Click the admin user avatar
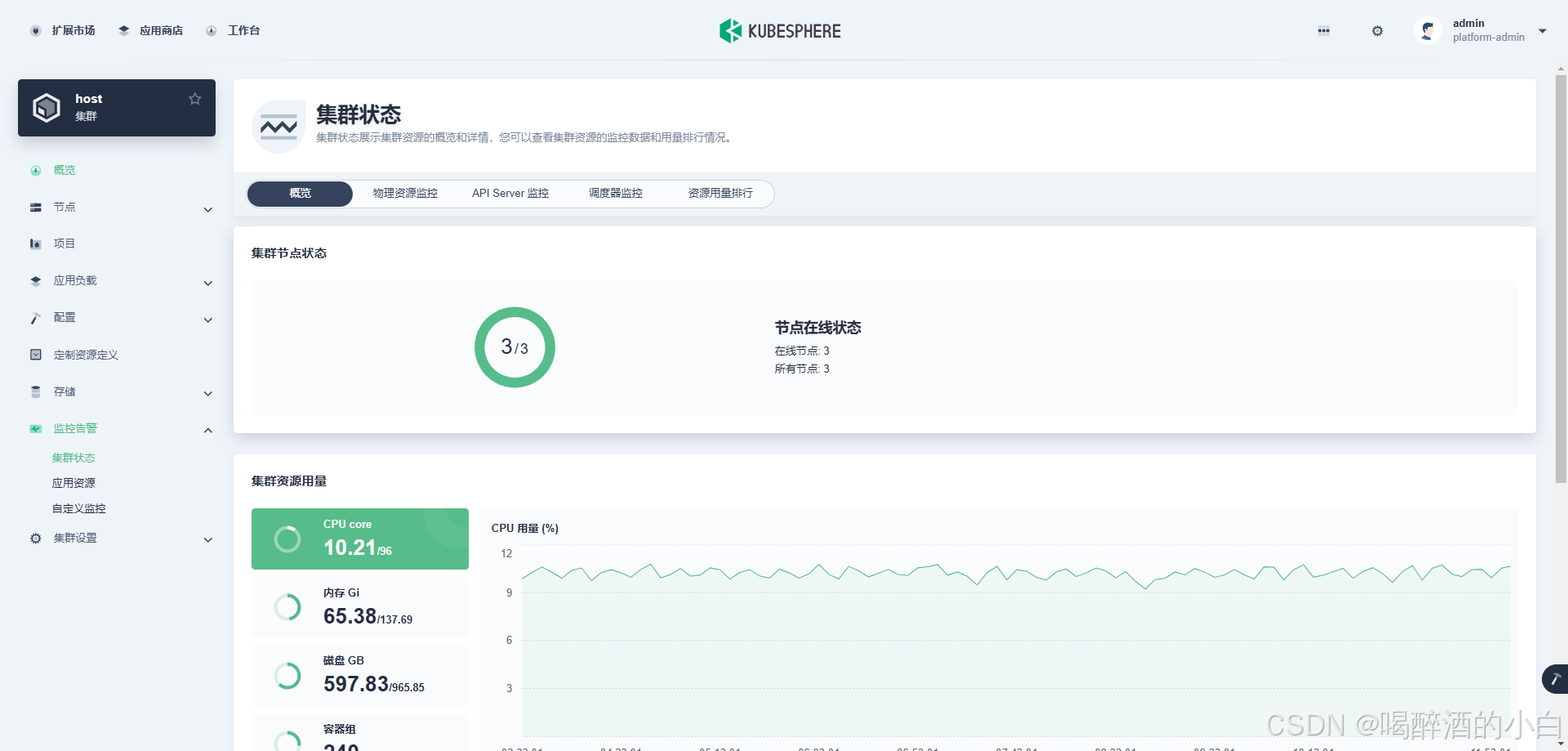The image size is (1568, 751). click(1428, 31)
